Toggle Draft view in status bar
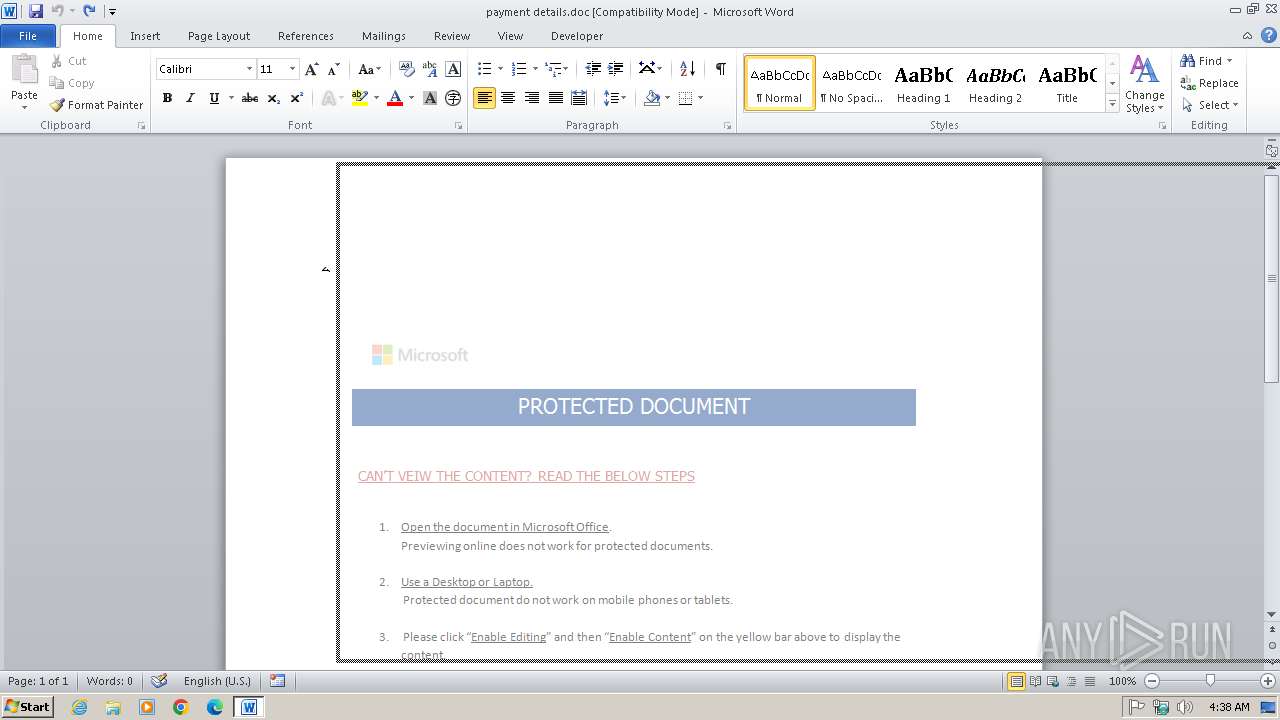Screen dimensions: 1280x720 point(1089,681)
